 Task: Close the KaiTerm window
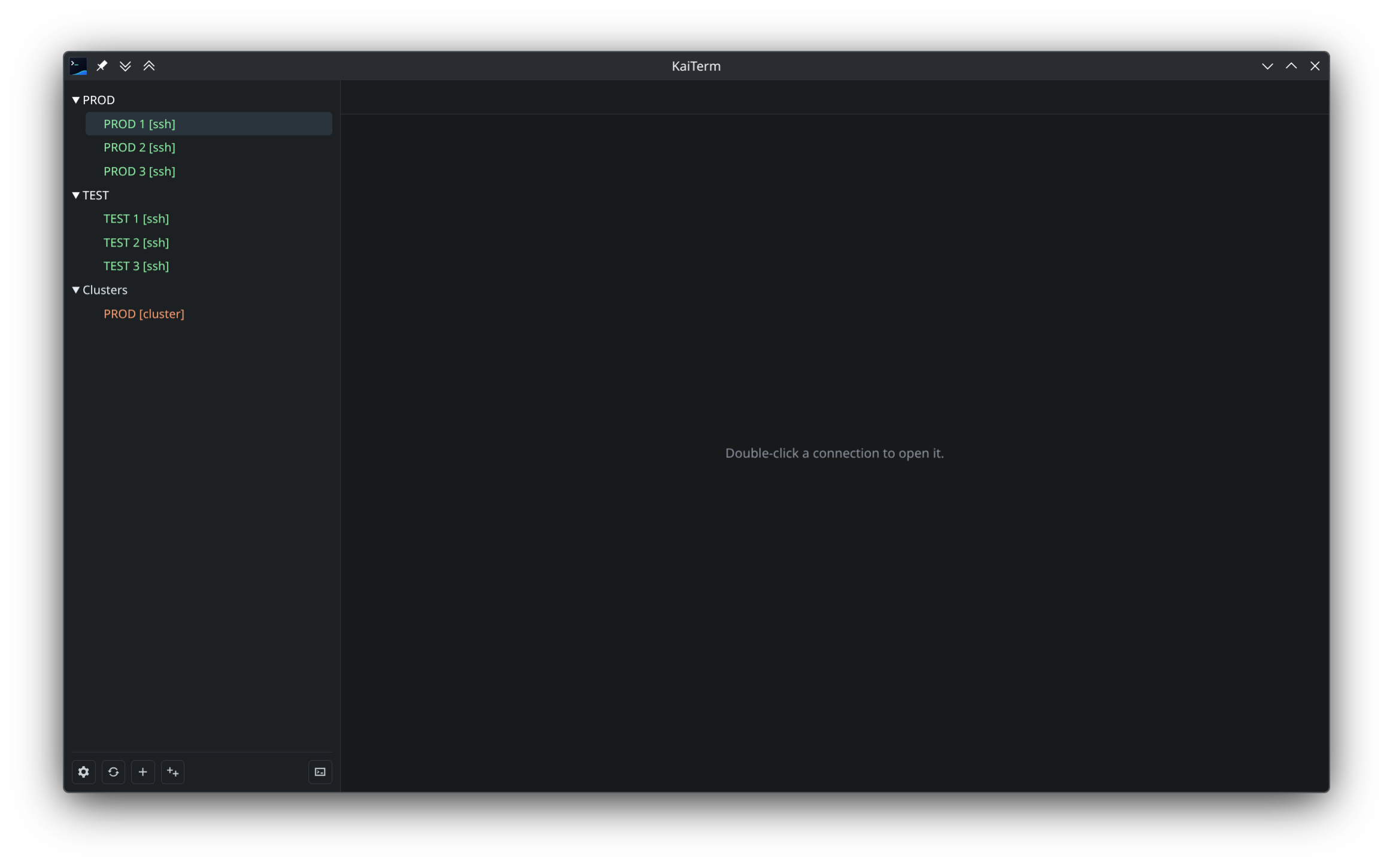pos(1315,66)
